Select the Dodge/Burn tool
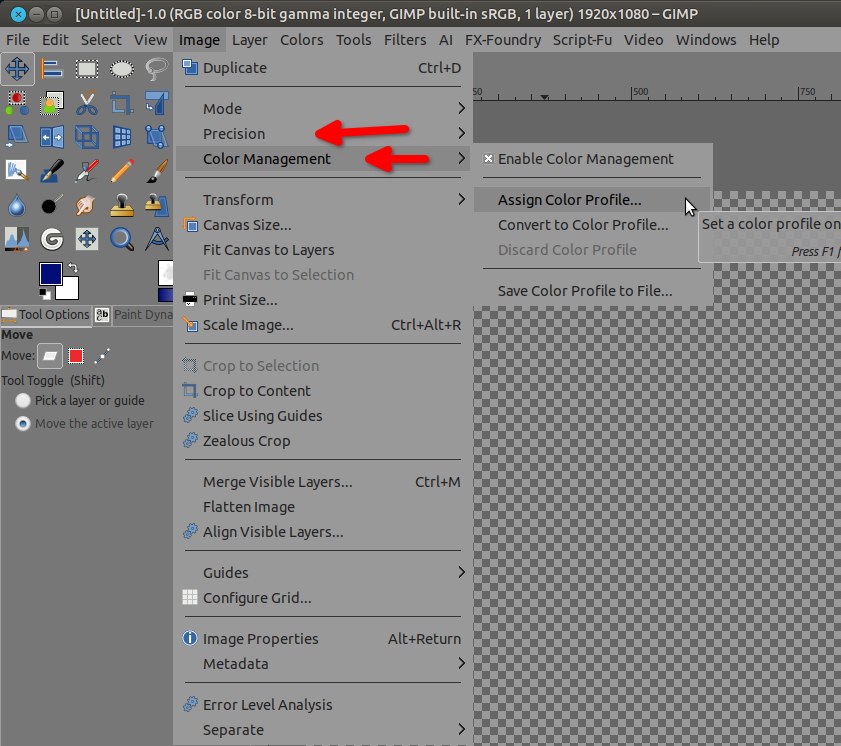 point(52,205)
